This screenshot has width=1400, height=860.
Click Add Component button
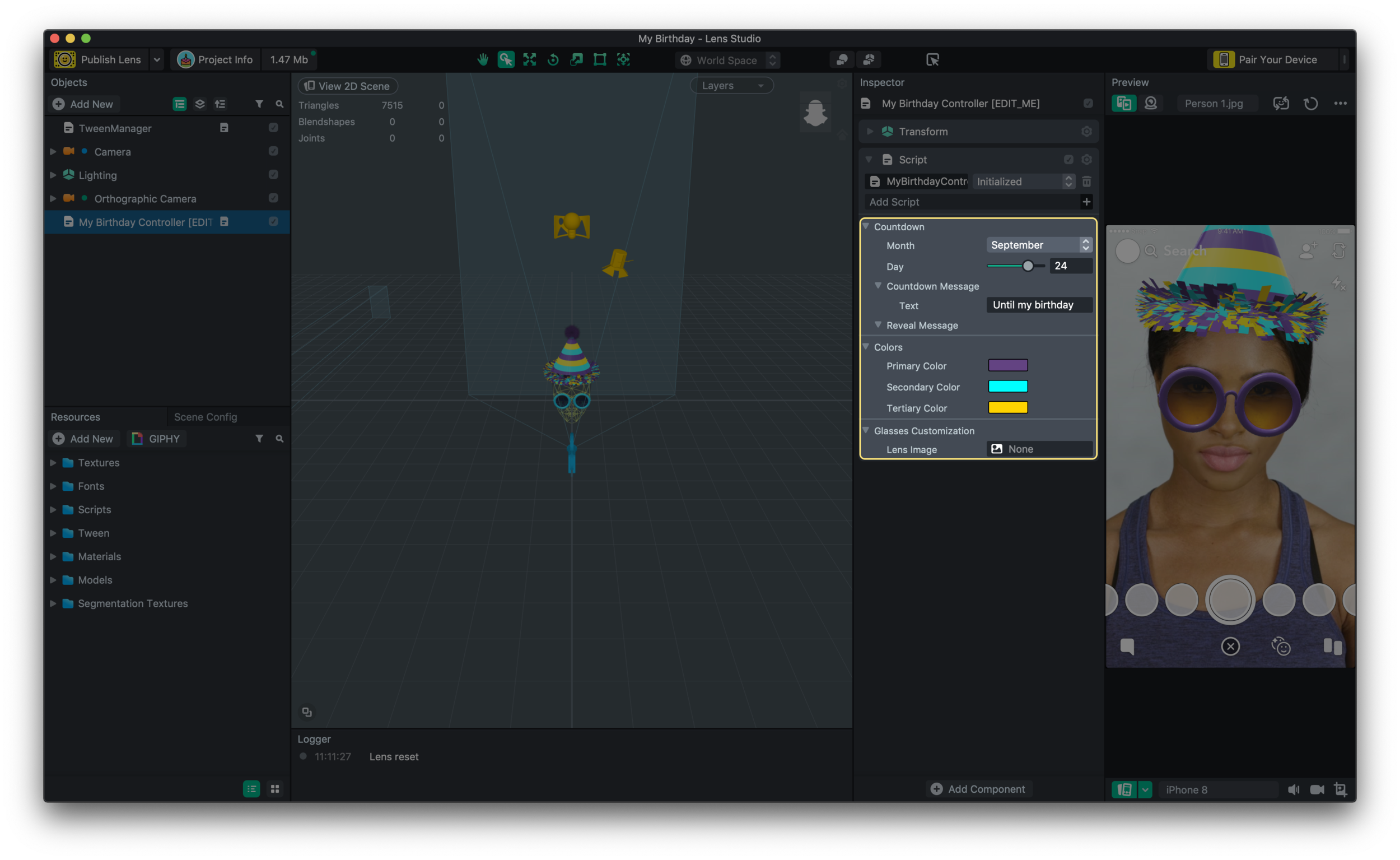[x=978, y=789]
